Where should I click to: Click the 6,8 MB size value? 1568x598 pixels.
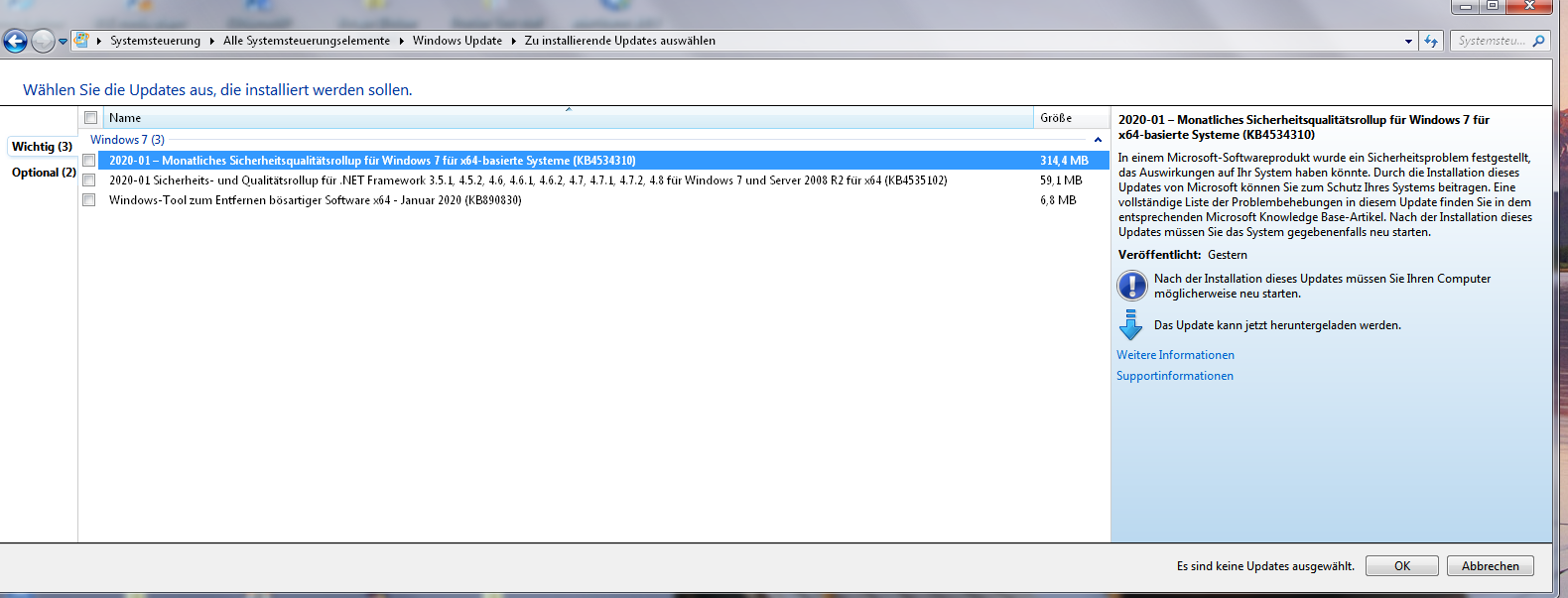1058,200
